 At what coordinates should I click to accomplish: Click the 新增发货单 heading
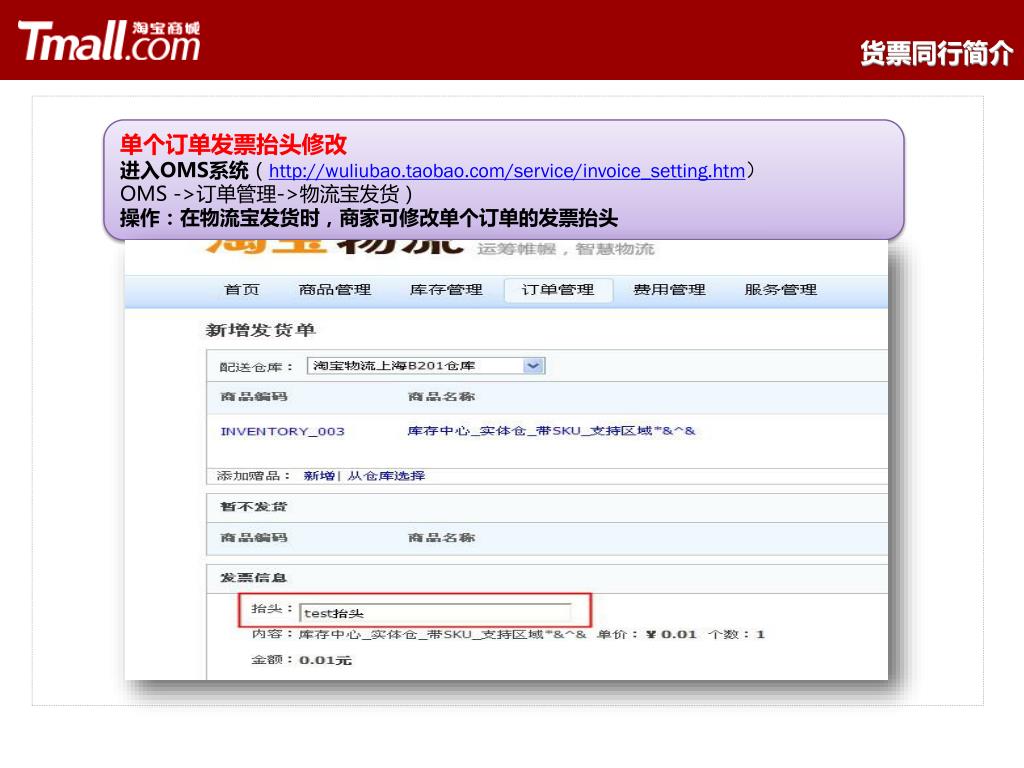click(x=261, y=330)
